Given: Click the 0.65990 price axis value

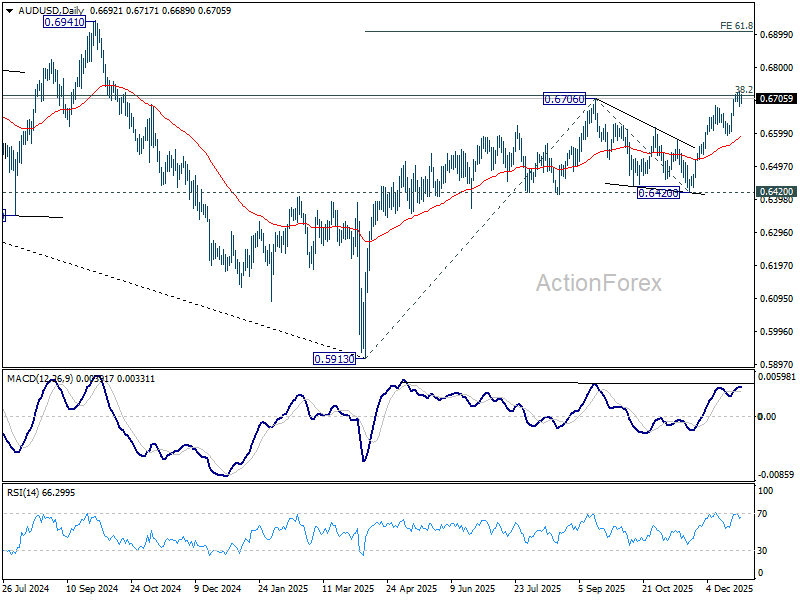Looking at the screenshot, I should coord(777,134).
